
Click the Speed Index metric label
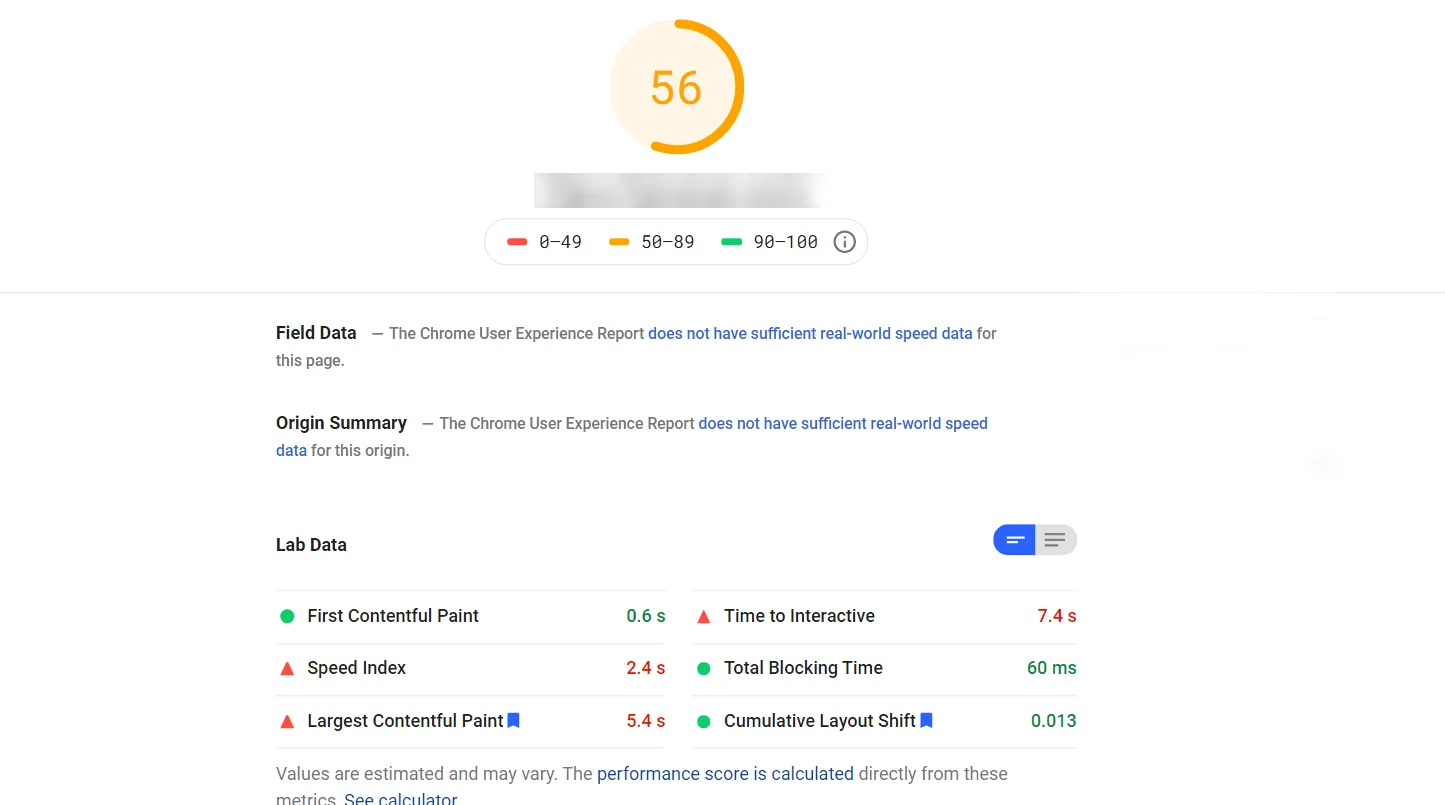click(x=356, y=668)
